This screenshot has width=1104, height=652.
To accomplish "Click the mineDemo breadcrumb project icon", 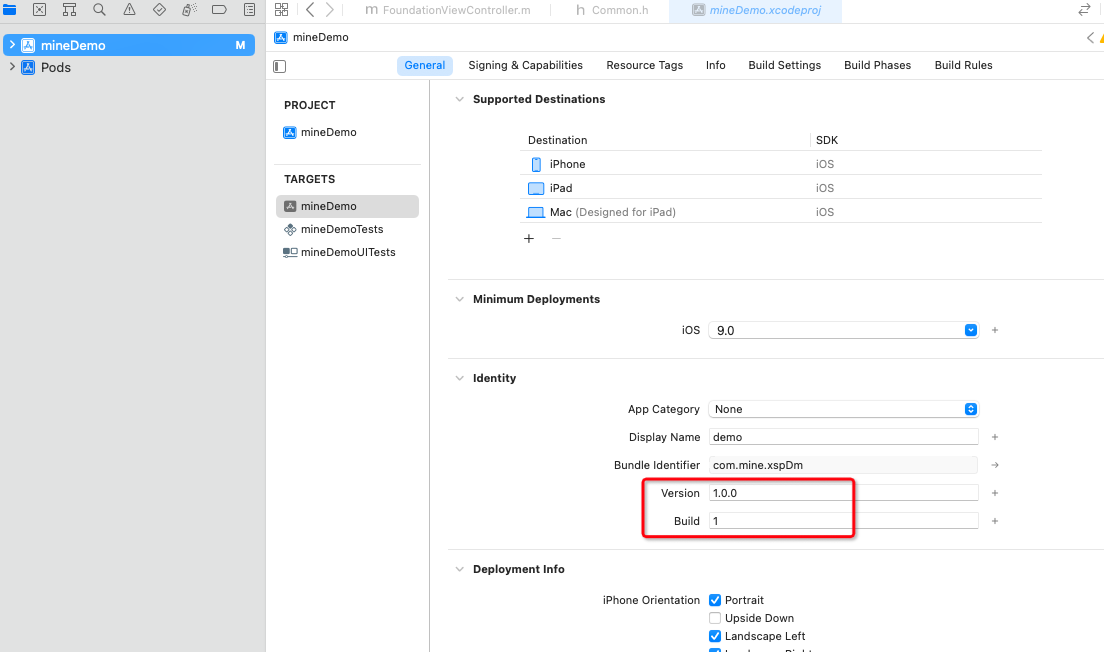I will 281,37.
